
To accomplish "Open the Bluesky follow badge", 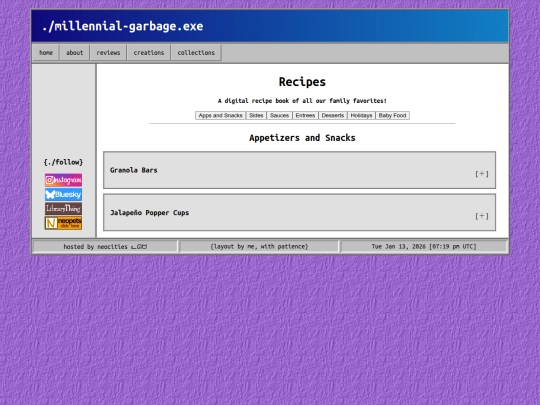I will (x=63, y=194).
